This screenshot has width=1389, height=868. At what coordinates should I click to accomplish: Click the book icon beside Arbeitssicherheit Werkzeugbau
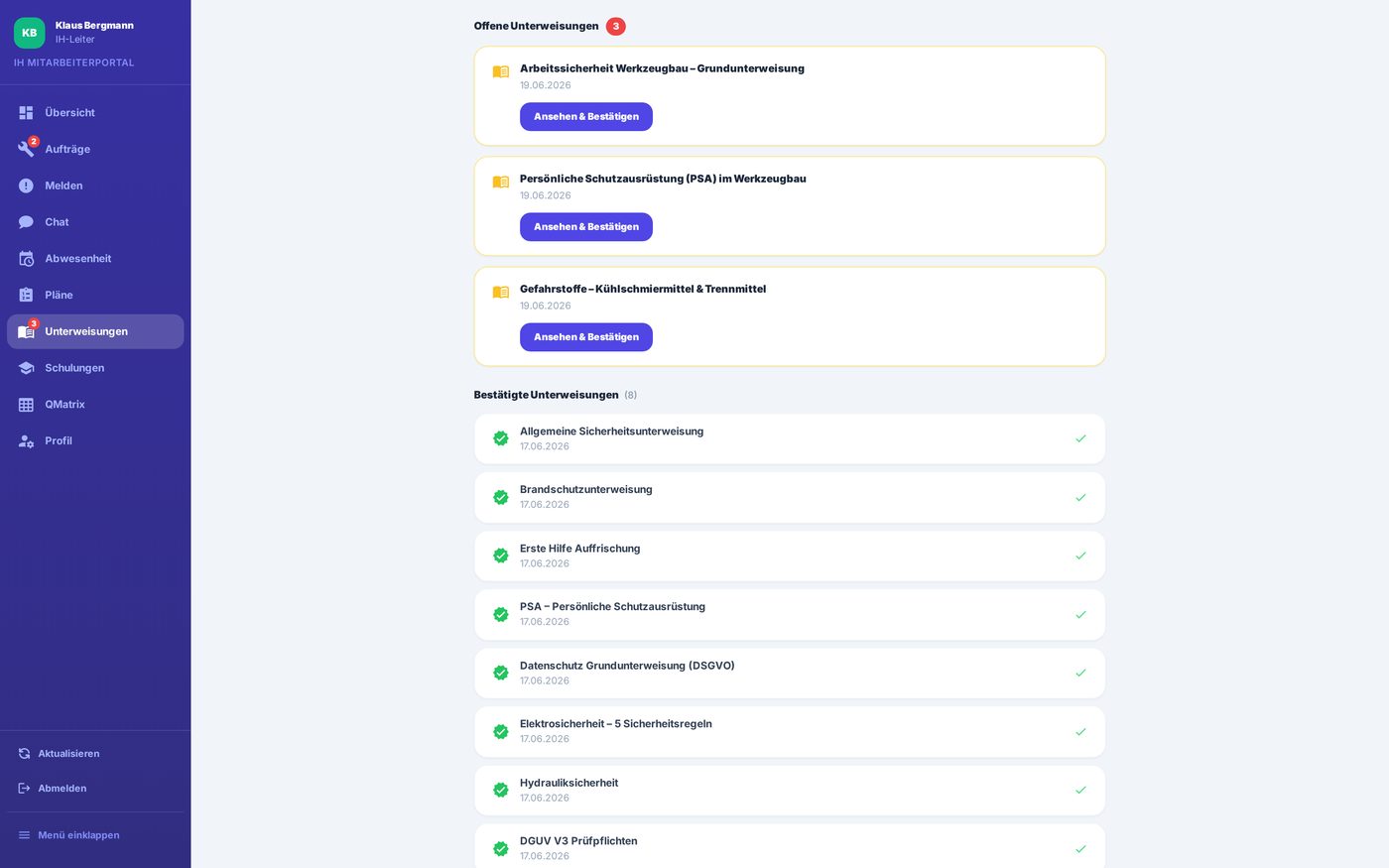click(x=501, y=71)
